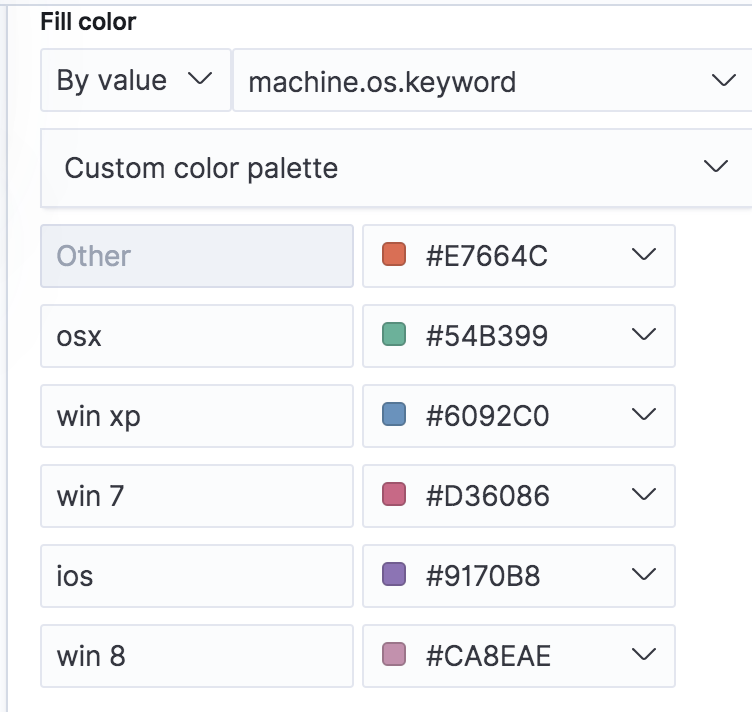Click the win 8 category value field
The width and height of the screenshot is (752, 712).
point(196,655)
